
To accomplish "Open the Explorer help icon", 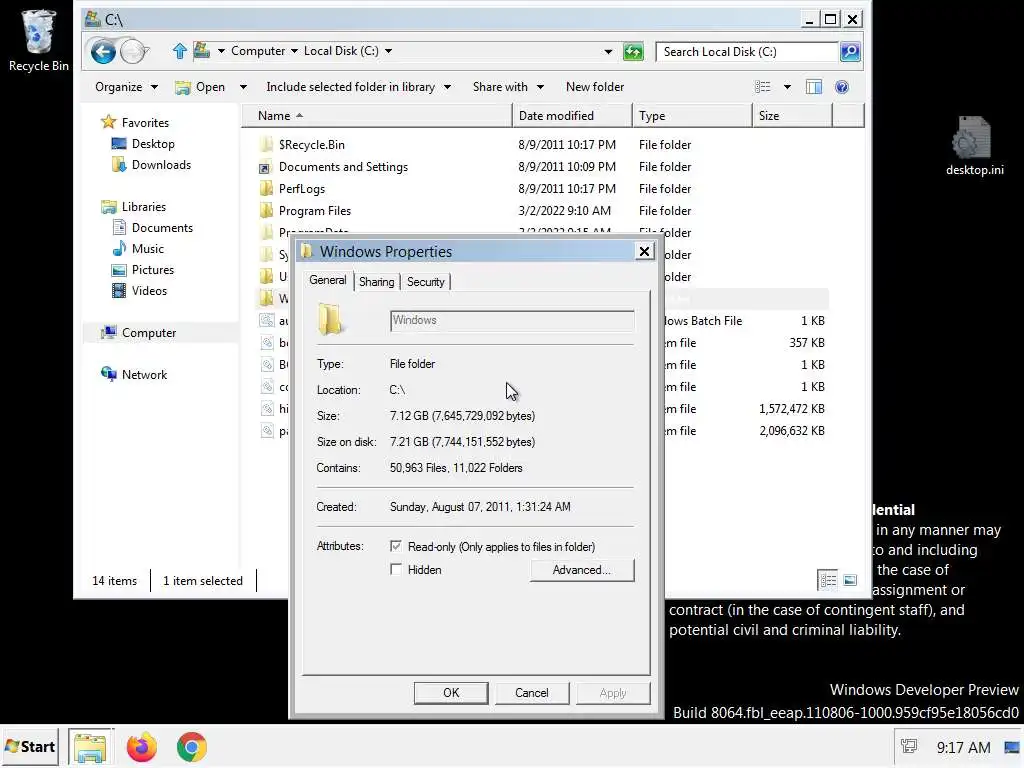I will [842, 87].
